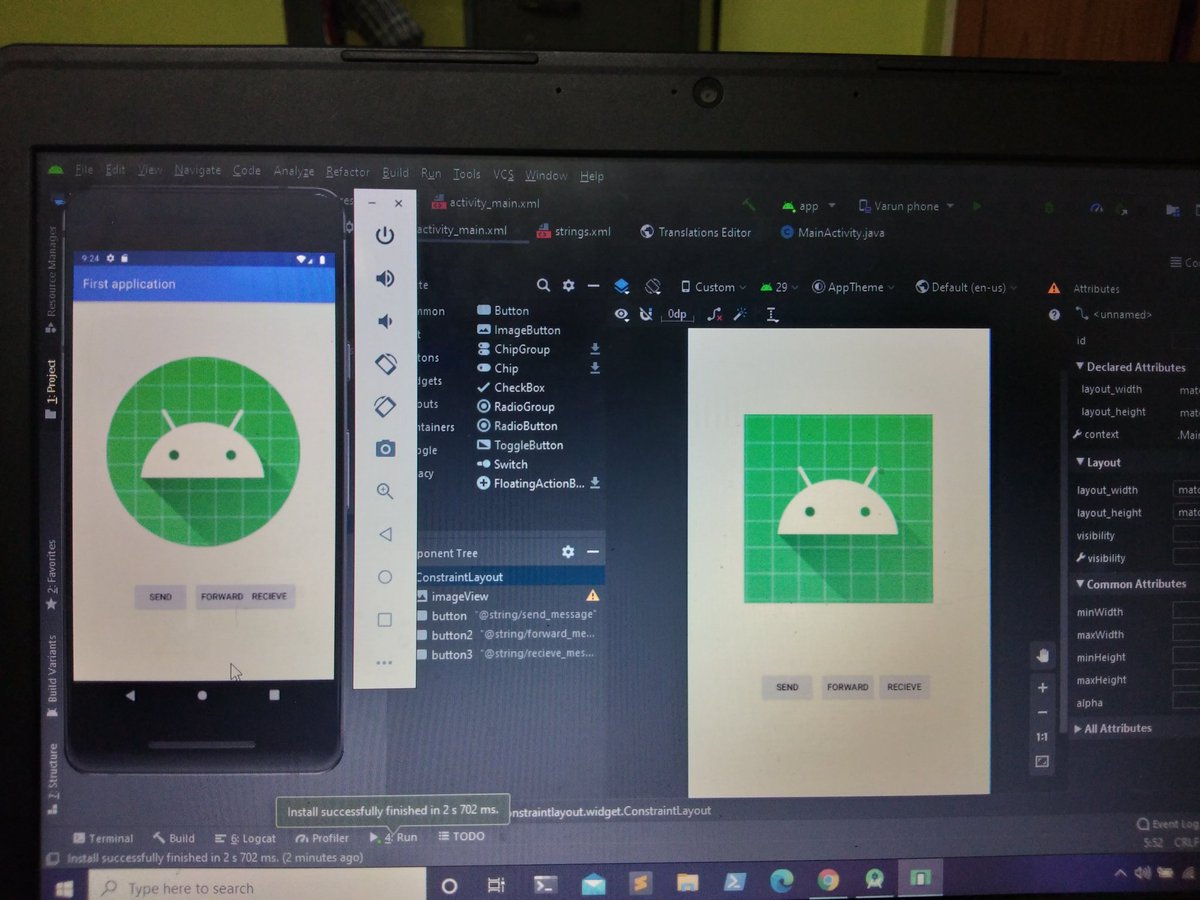Screen dimensions: 1200x900
Task: Click the palette search icon
Action: click(x=543, y=286)
